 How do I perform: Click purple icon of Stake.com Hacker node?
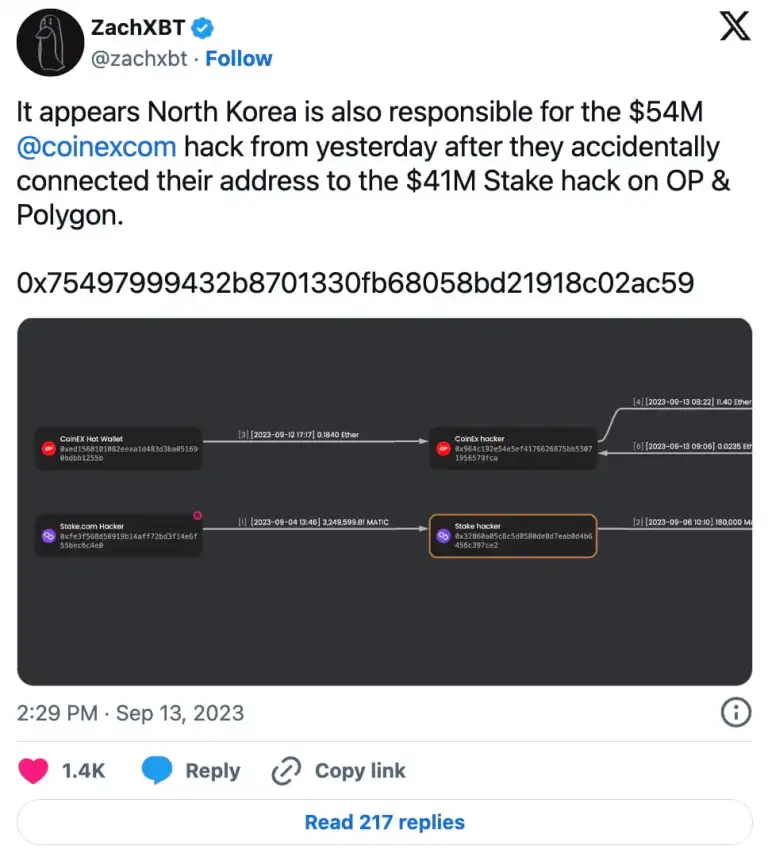click(49, 536)
